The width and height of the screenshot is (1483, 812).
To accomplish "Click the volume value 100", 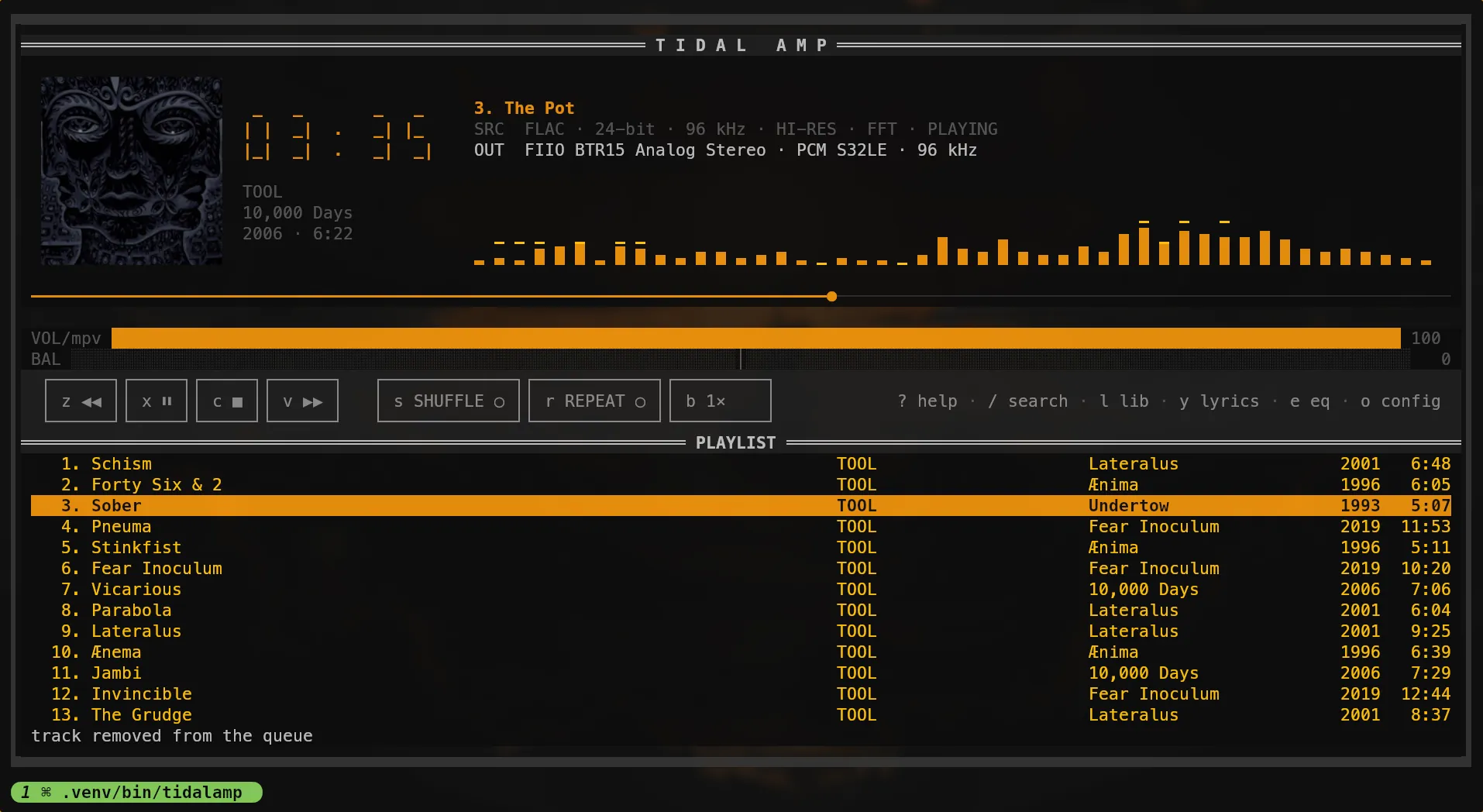I will coord(1426,338).
